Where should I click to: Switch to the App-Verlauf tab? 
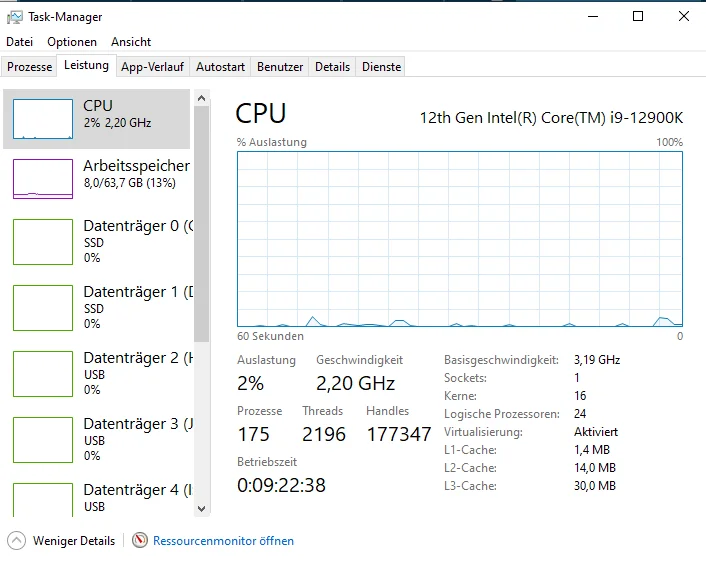[x=153, y=67]
